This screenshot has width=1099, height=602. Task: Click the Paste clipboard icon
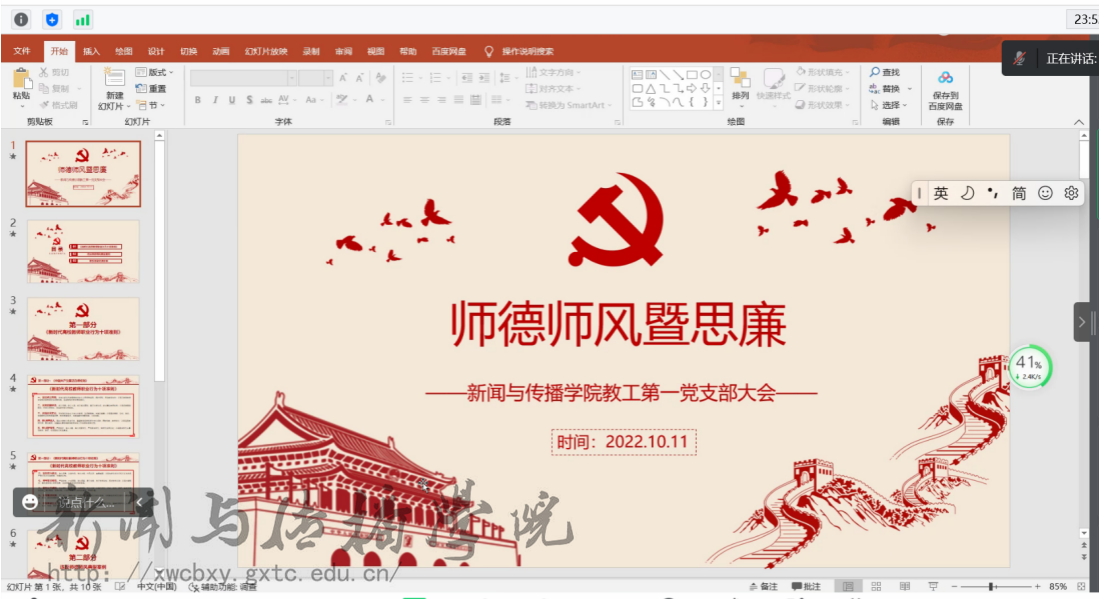coord(21,79)
